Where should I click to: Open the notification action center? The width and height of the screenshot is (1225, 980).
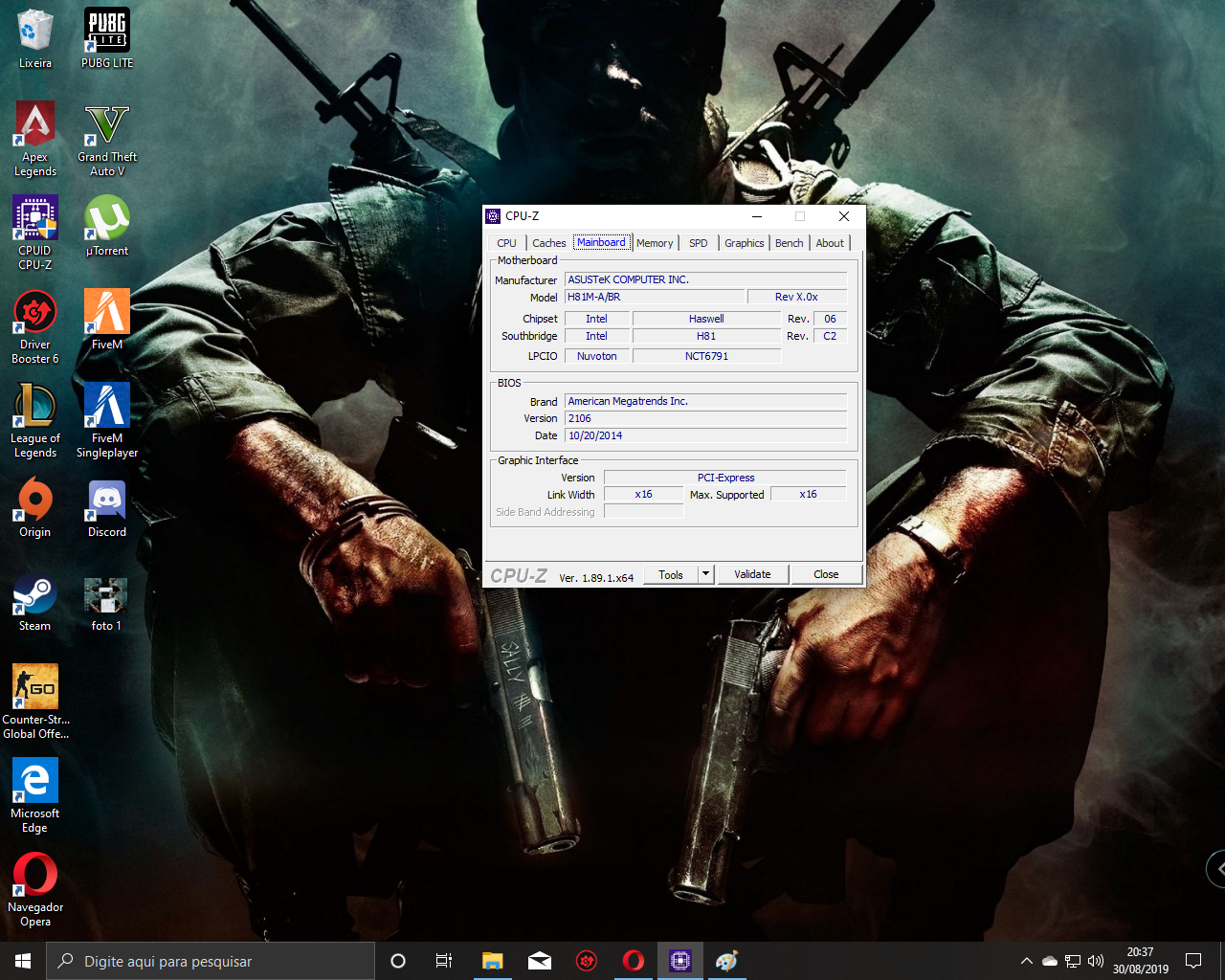point(1193,961)
